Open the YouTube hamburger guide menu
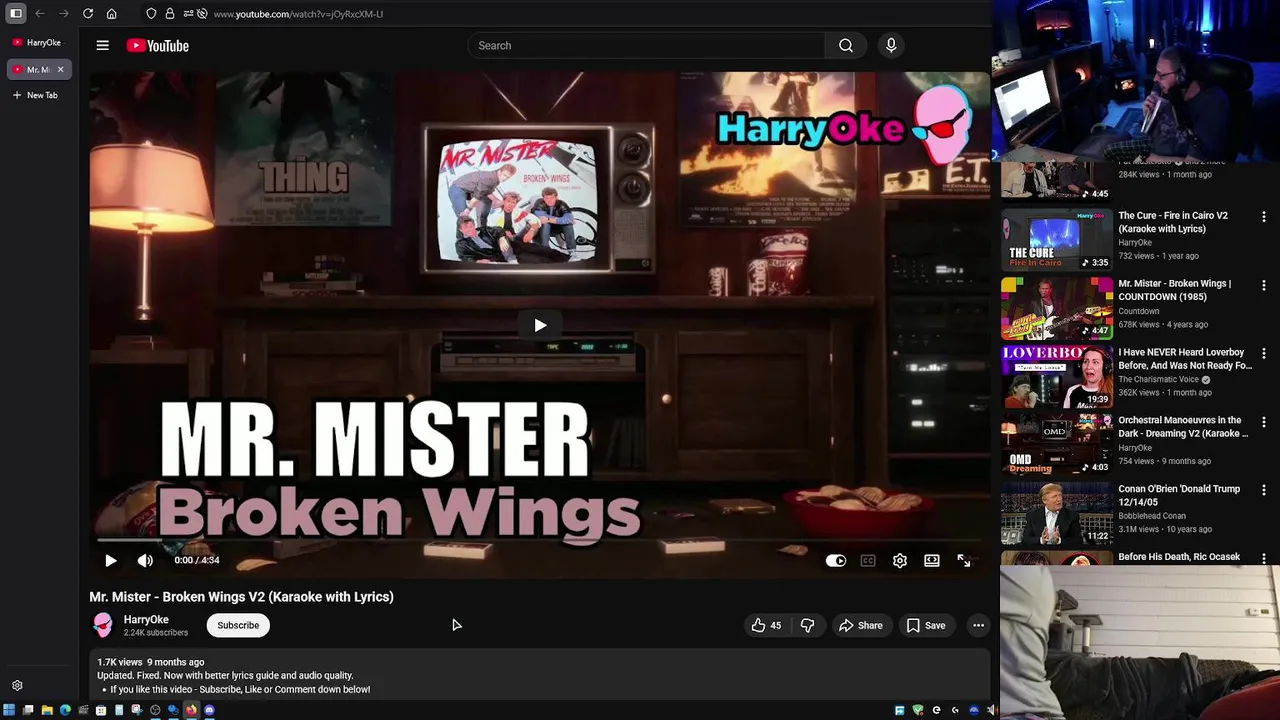 (x=102, y=45)
